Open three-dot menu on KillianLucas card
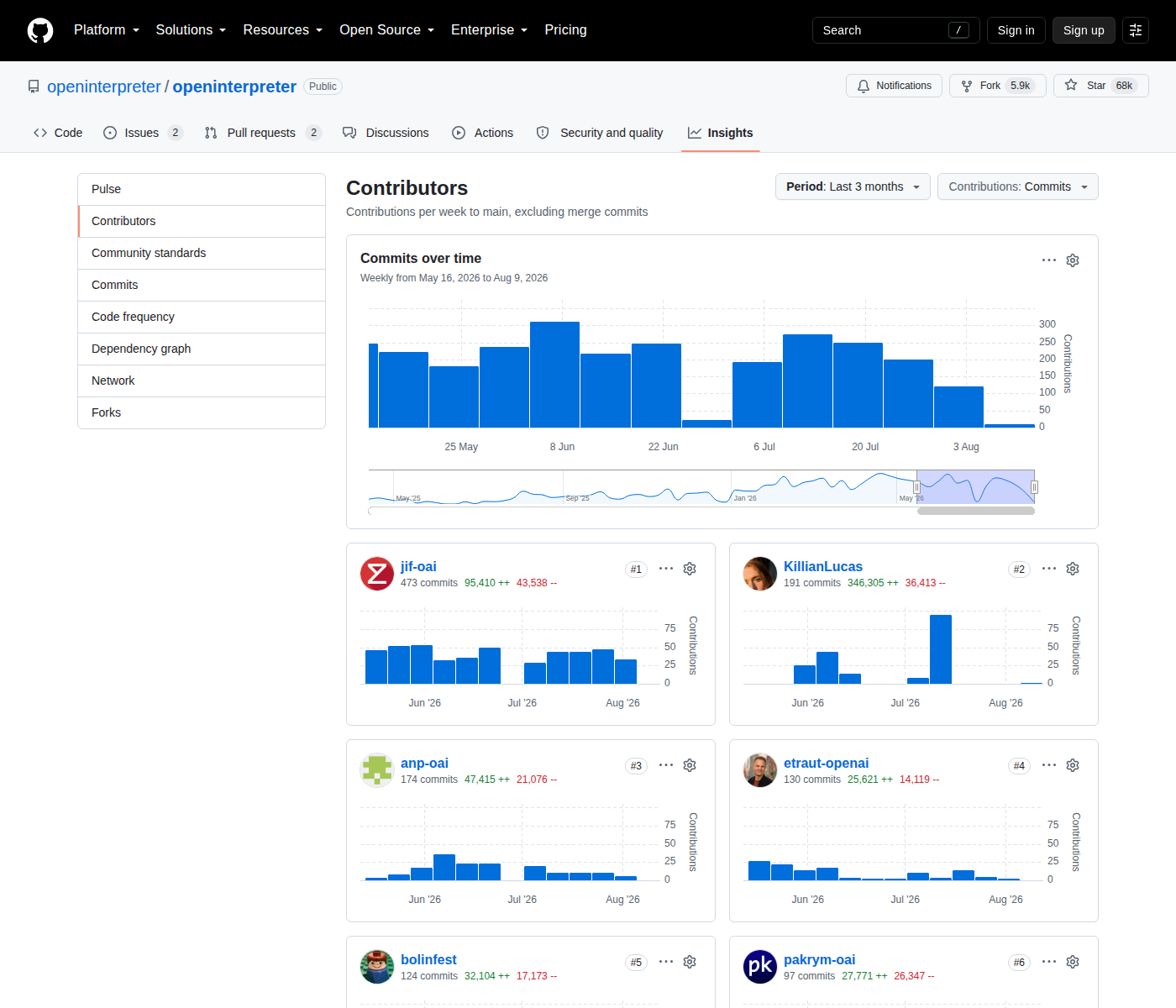The width and height of the screenshot is (1176, 1008). pos(1049,569)
